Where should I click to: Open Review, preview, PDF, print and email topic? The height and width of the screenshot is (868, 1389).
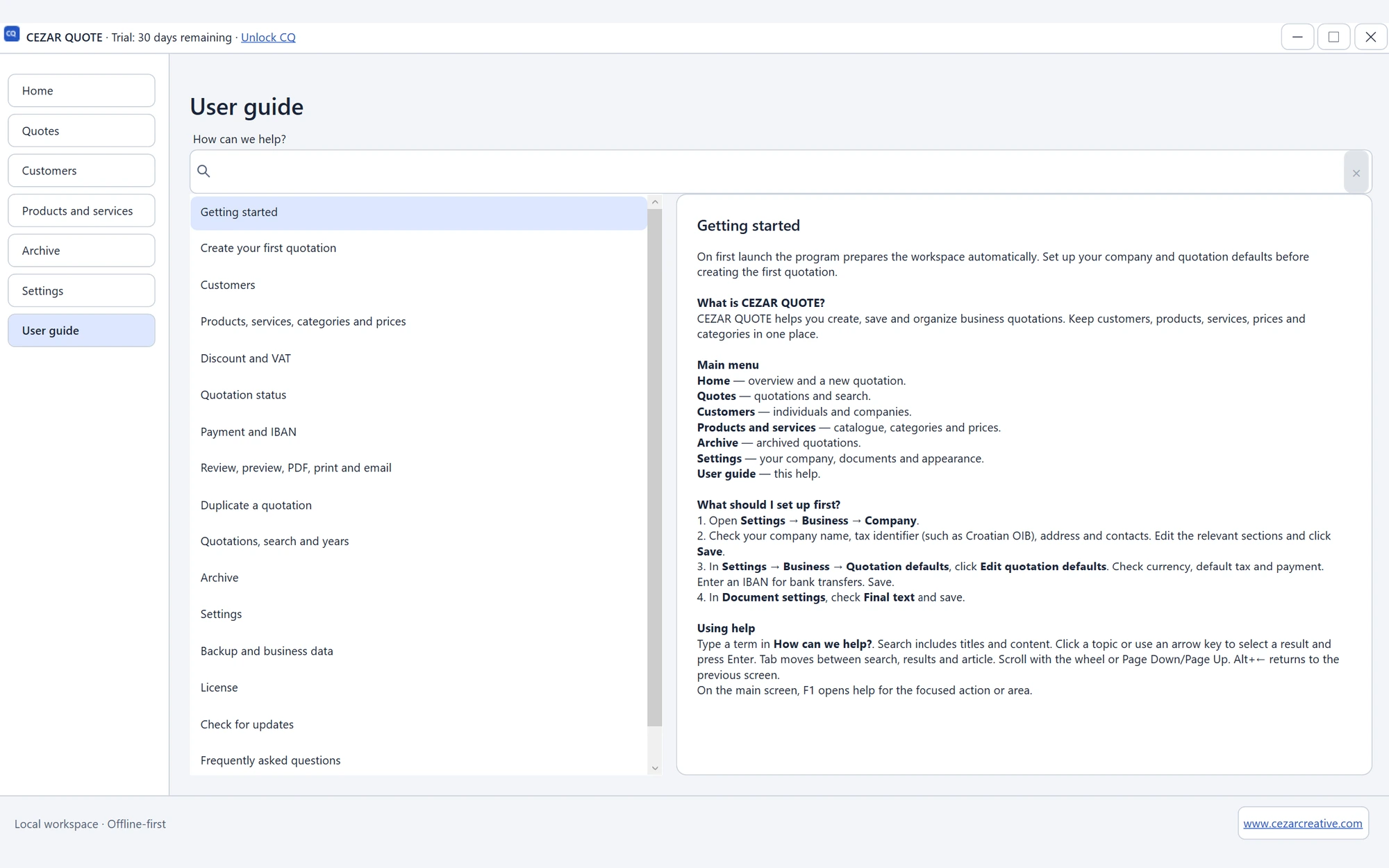419,468
